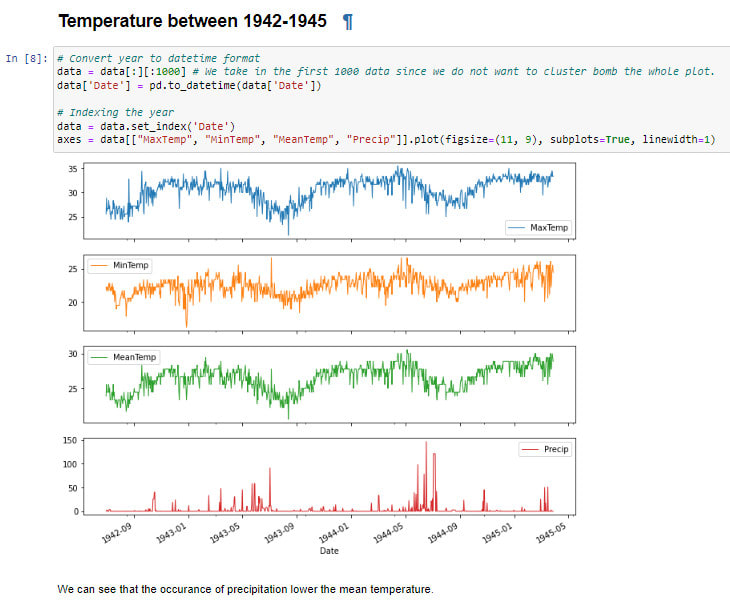Image resolution: width=730 pixels, height=610 pixels.
Task: Click the 1944-01 x-axis tick label
Action: point(333,533)
